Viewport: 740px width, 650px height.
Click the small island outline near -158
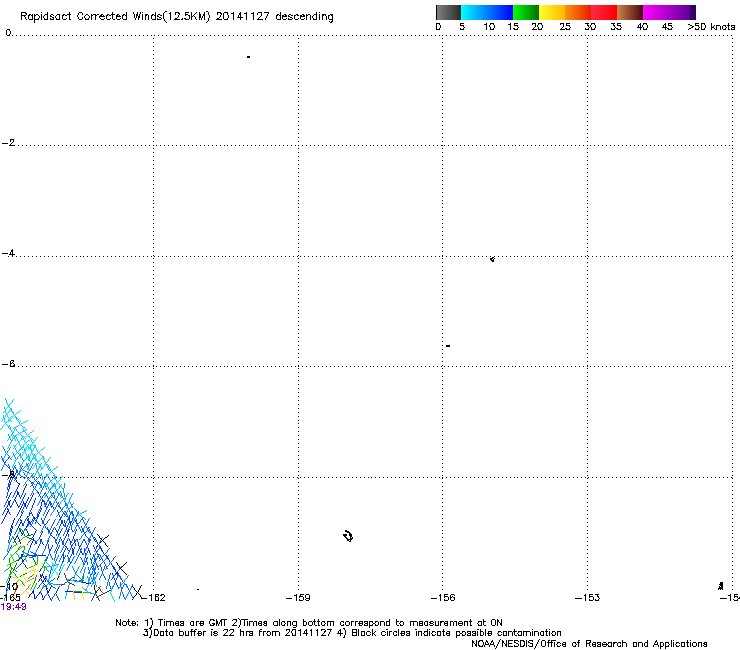[x=348, y=536]
